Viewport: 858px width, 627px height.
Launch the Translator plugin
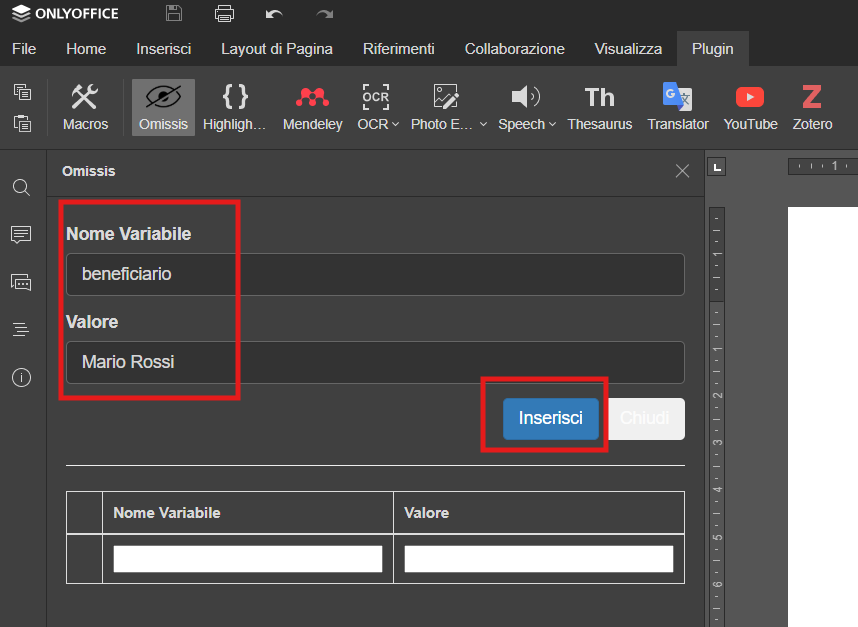[677, 107]
